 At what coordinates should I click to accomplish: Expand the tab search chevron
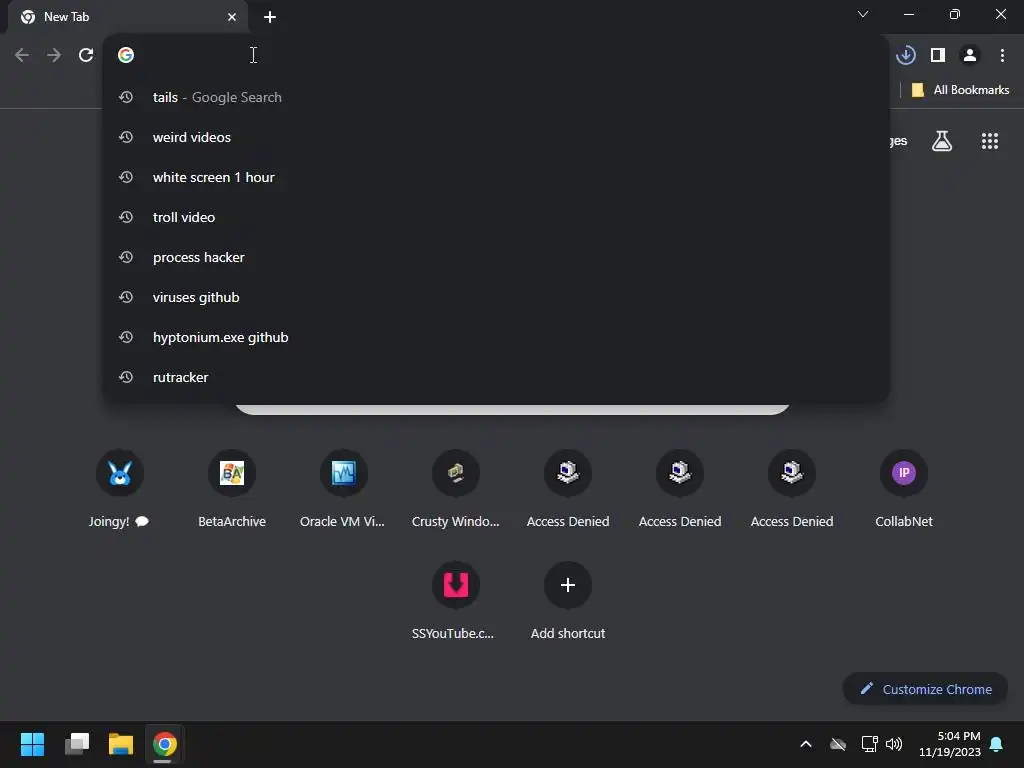(863, 14)
